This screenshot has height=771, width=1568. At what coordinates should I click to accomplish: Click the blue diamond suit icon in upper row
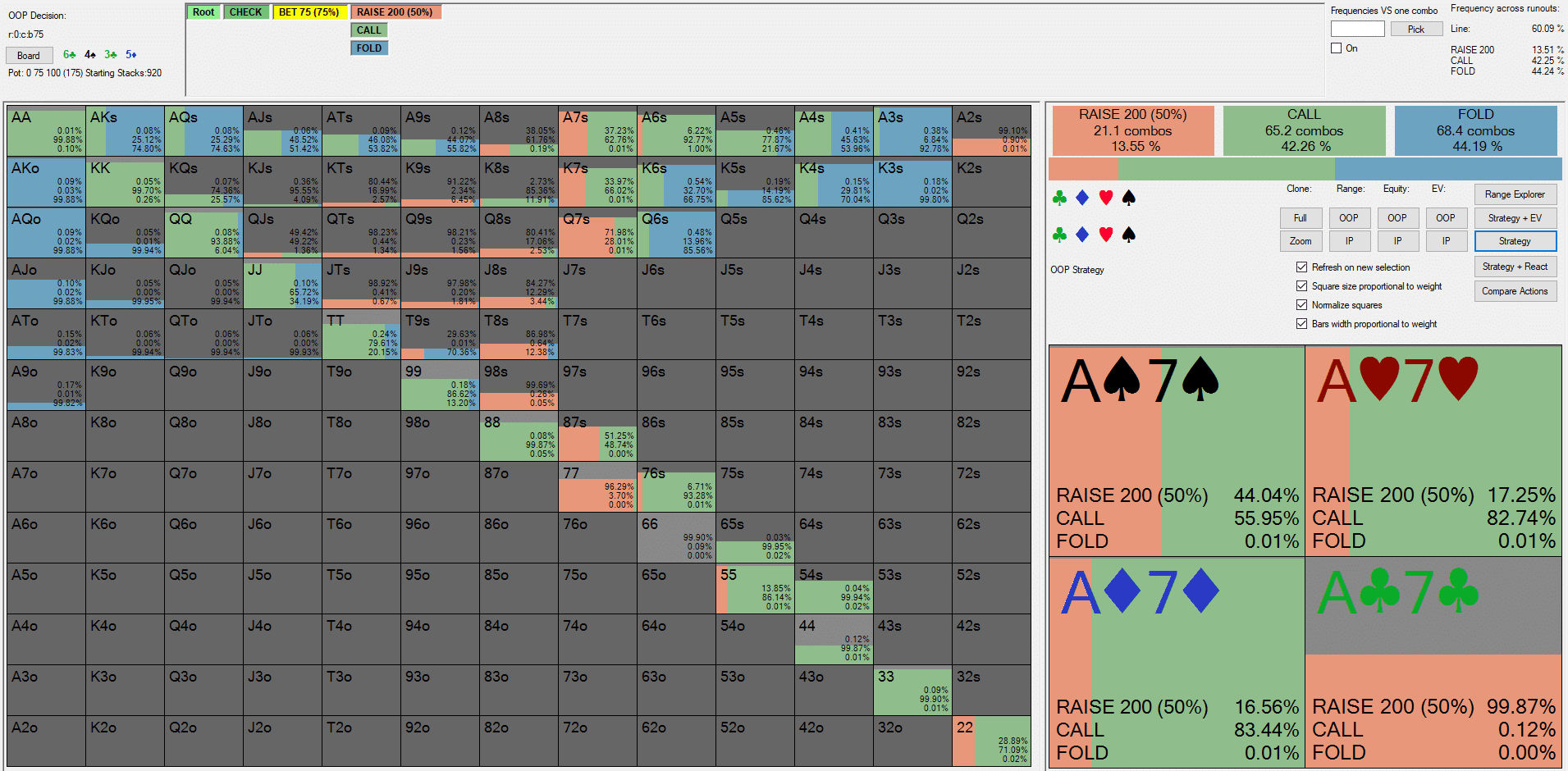click(1082, 198)
